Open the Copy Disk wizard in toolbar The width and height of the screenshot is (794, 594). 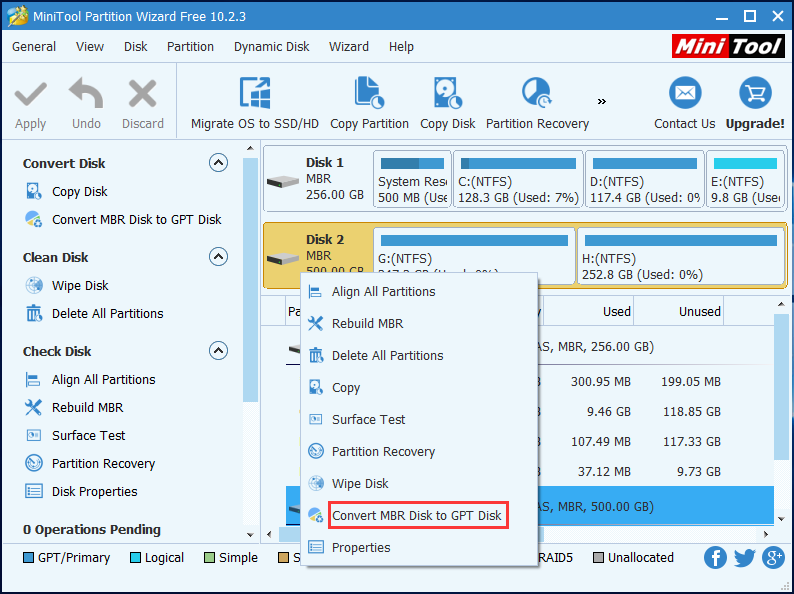(448, 104)
